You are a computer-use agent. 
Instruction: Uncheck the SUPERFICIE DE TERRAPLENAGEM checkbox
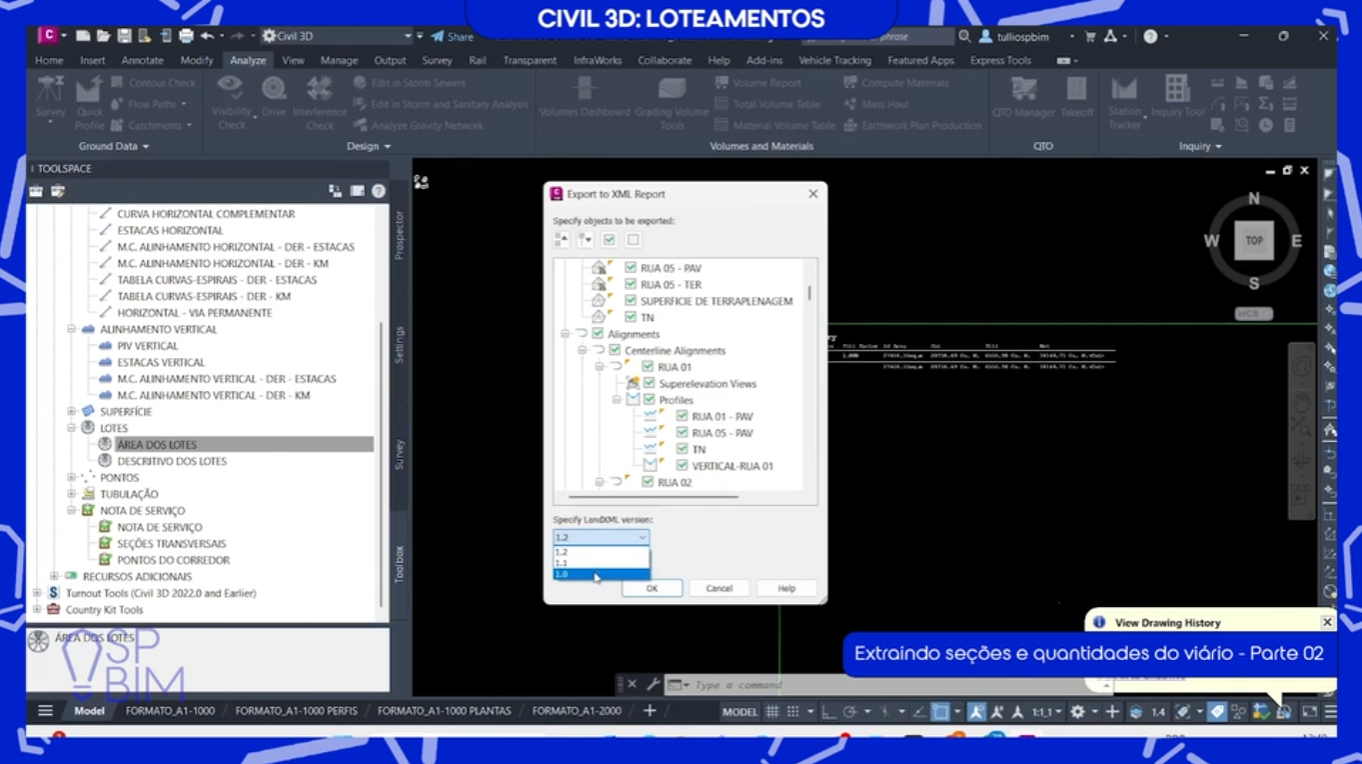click(631, 301)
